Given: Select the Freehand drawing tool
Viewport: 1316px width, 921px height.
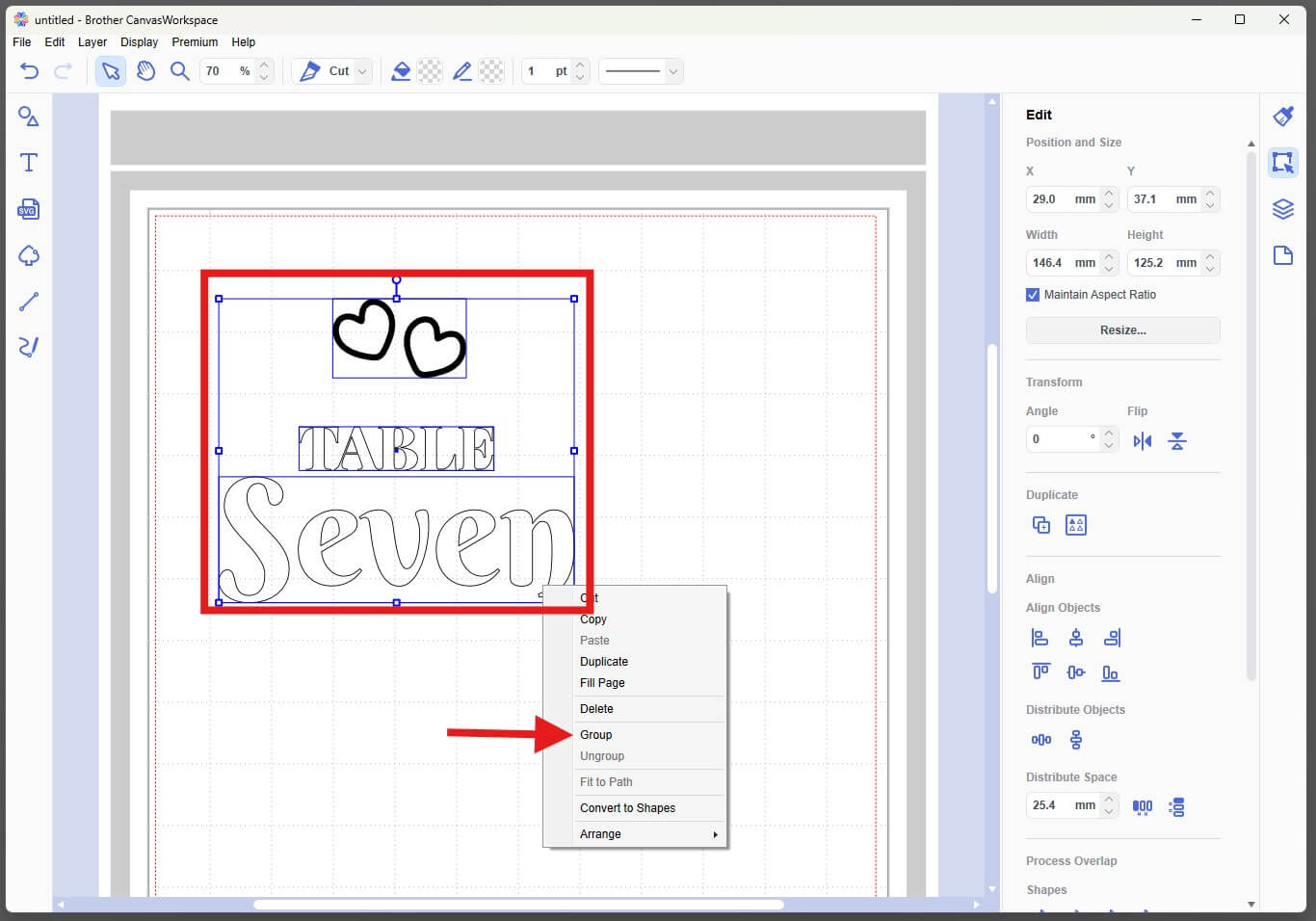Looking at the screenshot, I should point(29,347).
